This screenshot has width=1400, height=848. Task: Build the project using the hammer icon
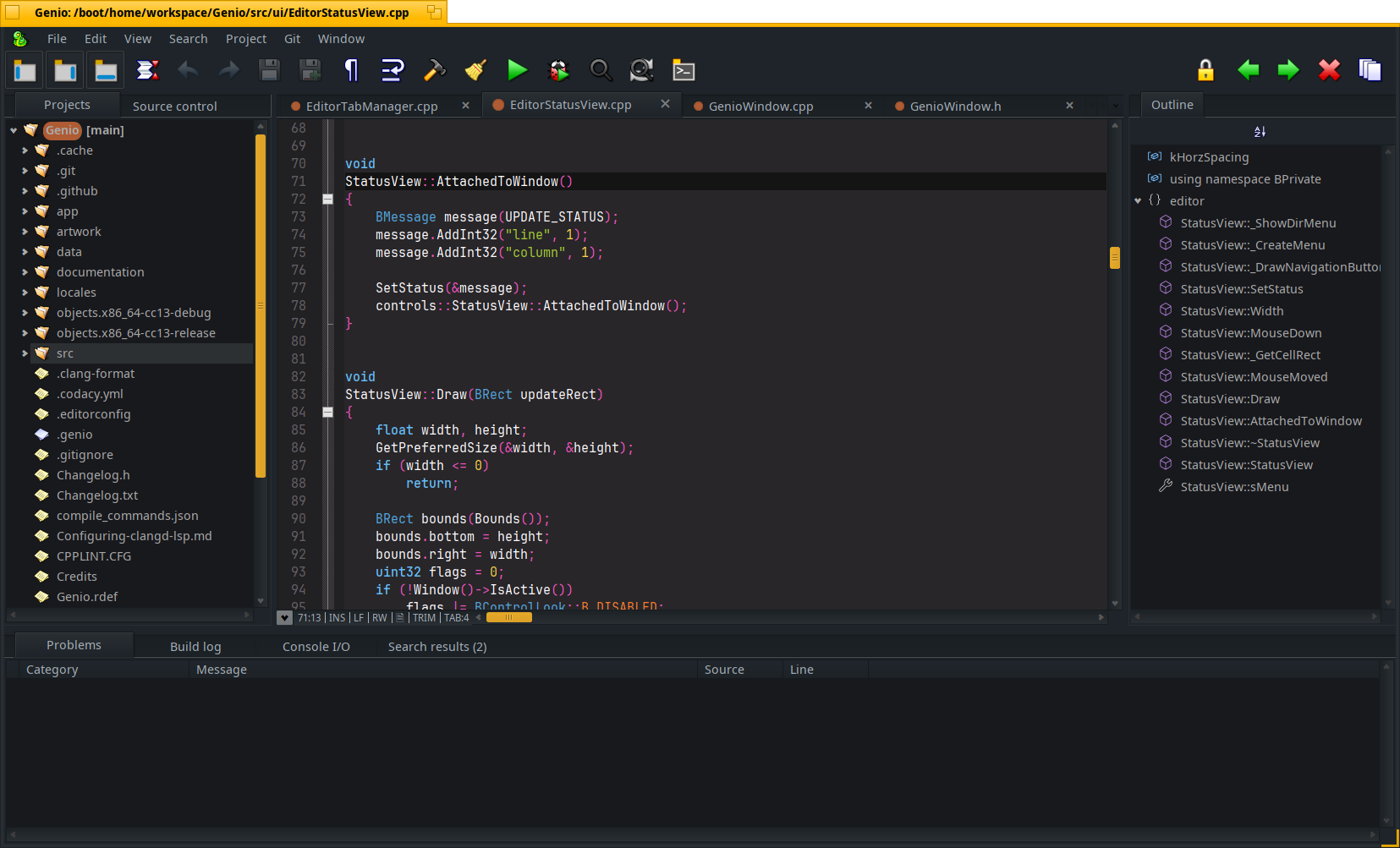[434, 70]
